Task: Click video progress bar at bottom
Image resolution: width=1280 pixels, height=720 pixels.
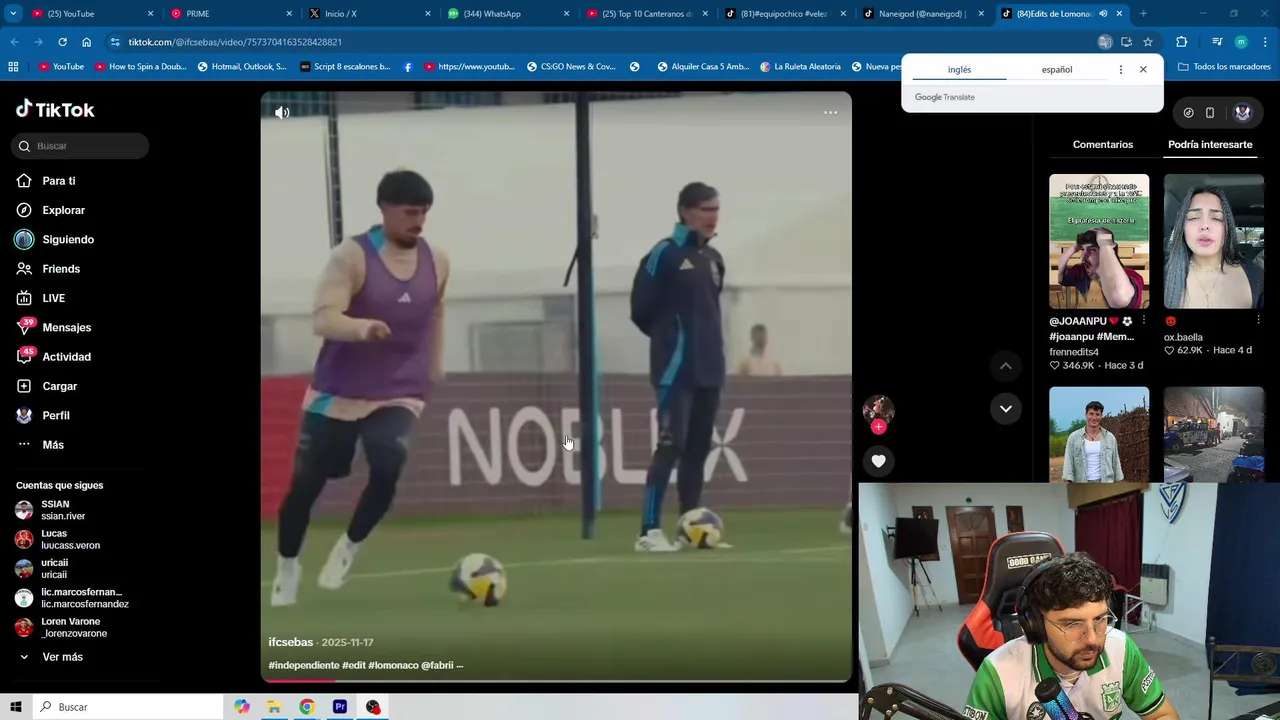Action: [556, 681]
